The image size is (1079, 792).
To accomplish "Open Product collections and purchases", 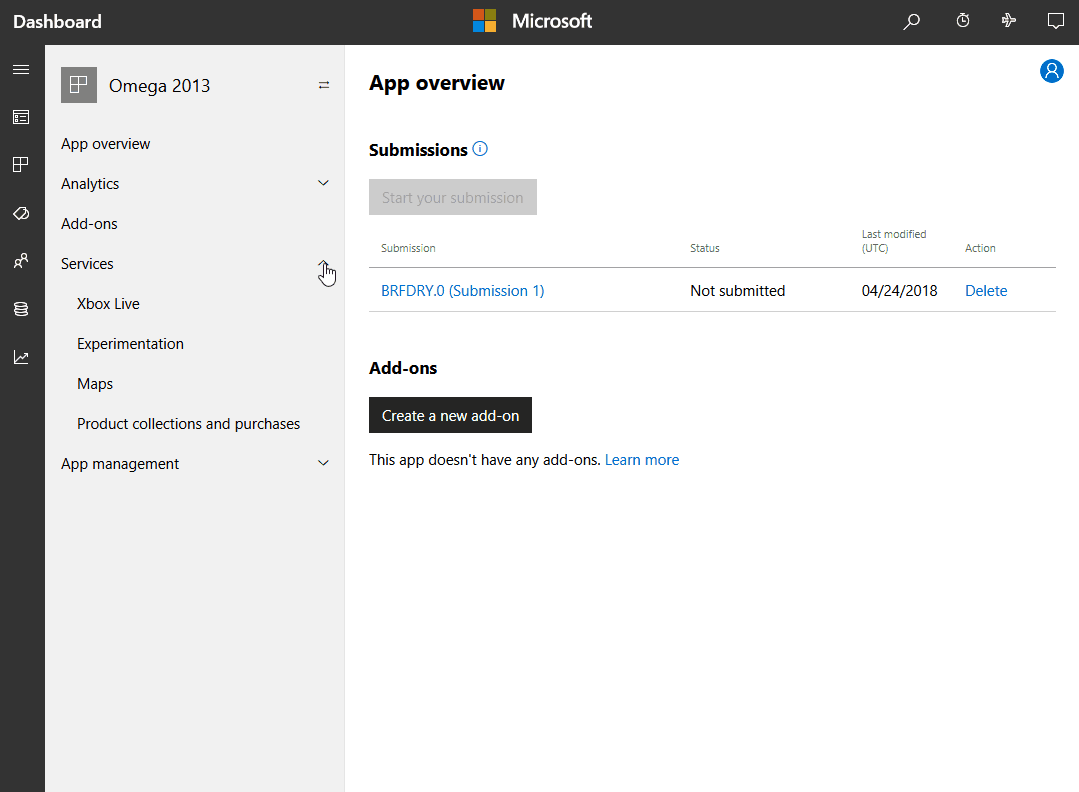I will click(x=189, y=424).
